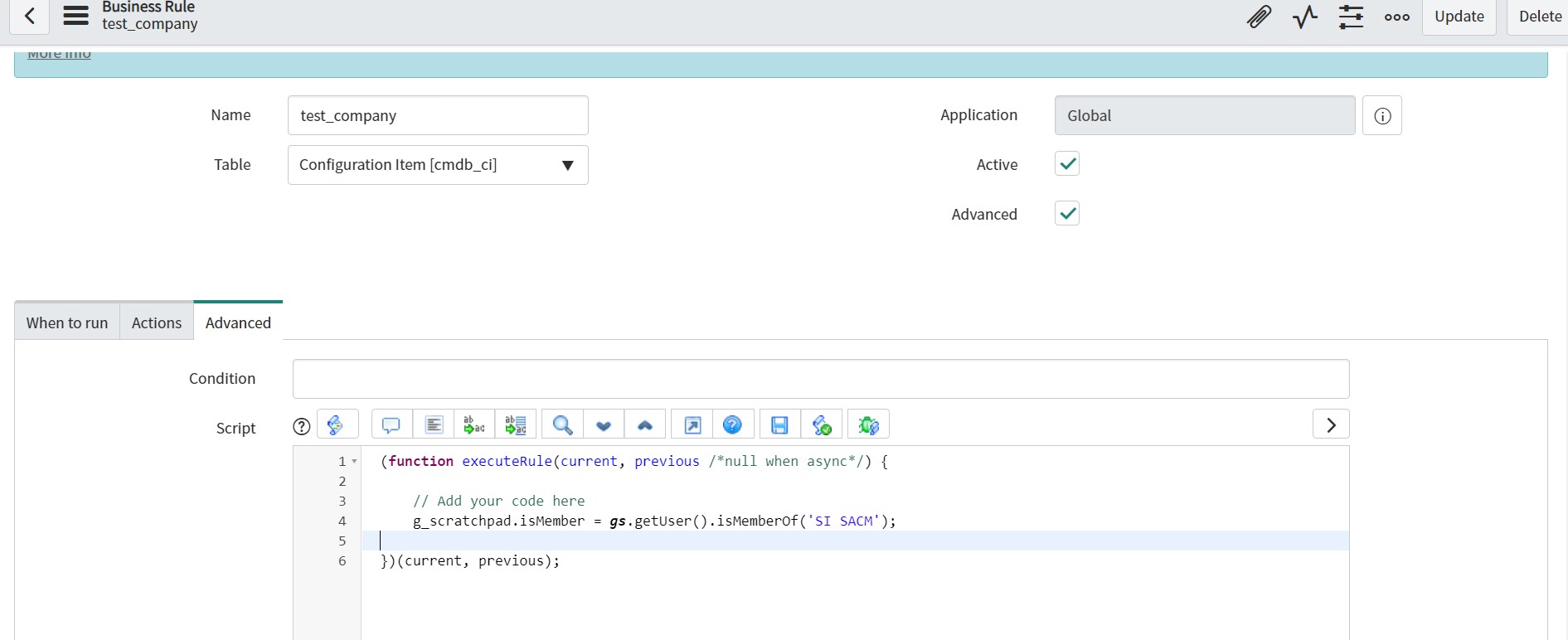Click the personalize form sliders icon
1568x640 pixels.
tap(1351, 17)
